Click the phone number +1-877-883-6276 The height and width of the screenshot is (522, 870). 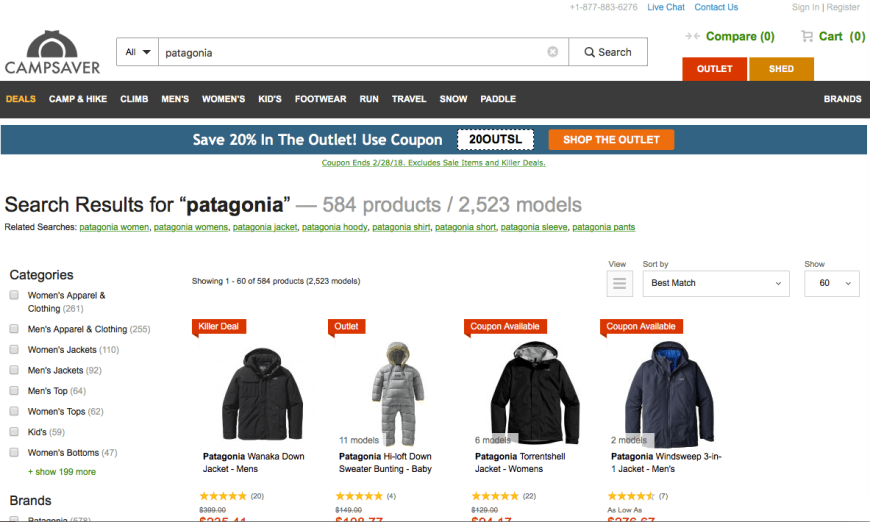(x=603, y=7)
